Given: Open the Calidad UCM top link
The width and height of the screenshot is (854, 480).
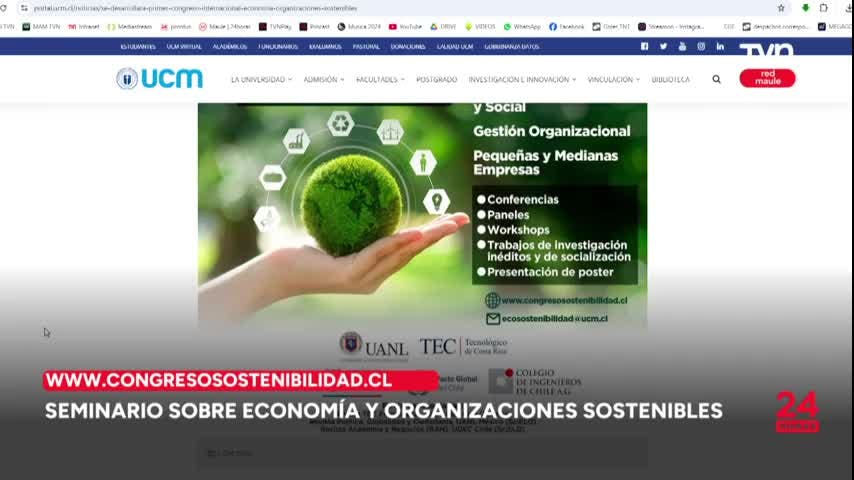Looking at the screenshot, I should coord(455,47).
